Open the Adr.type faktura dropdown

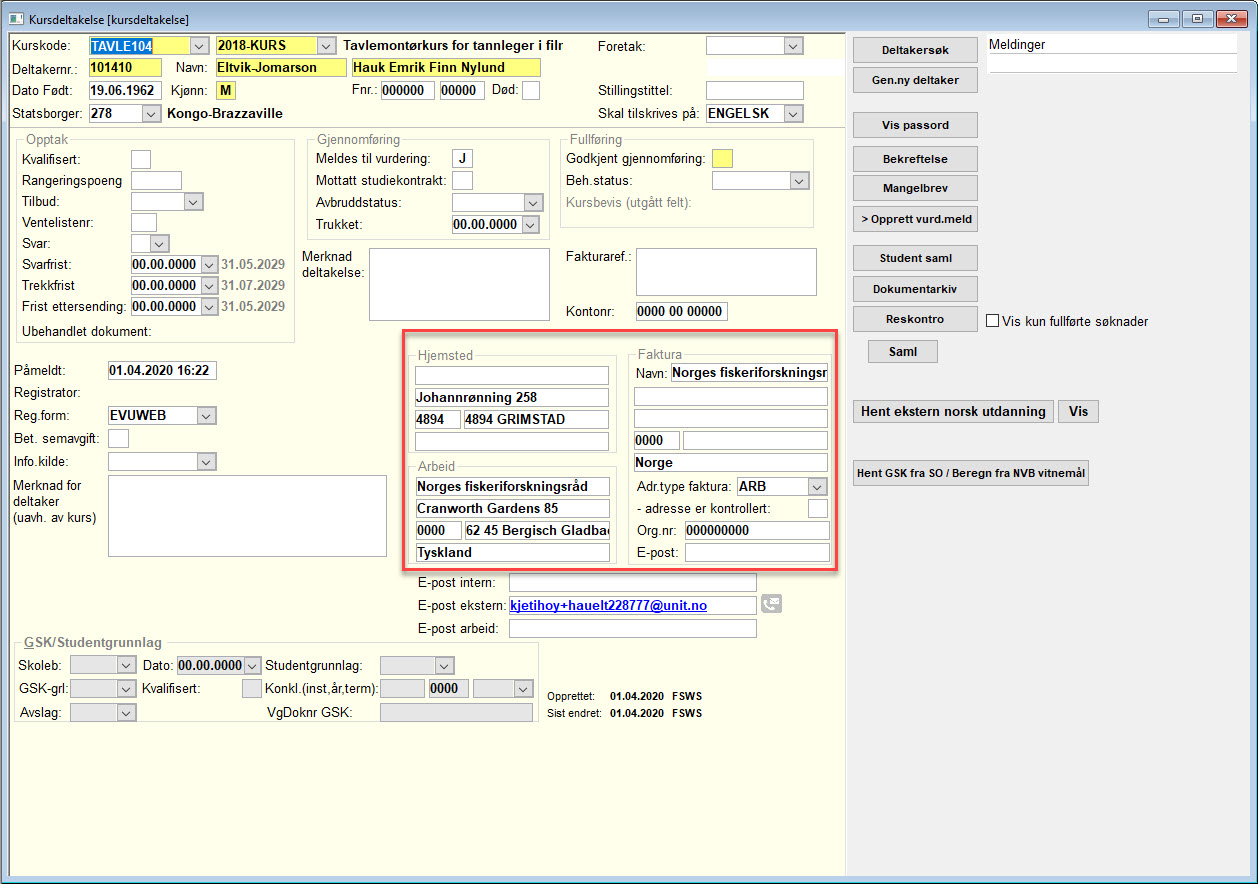[x=818, y=486]
